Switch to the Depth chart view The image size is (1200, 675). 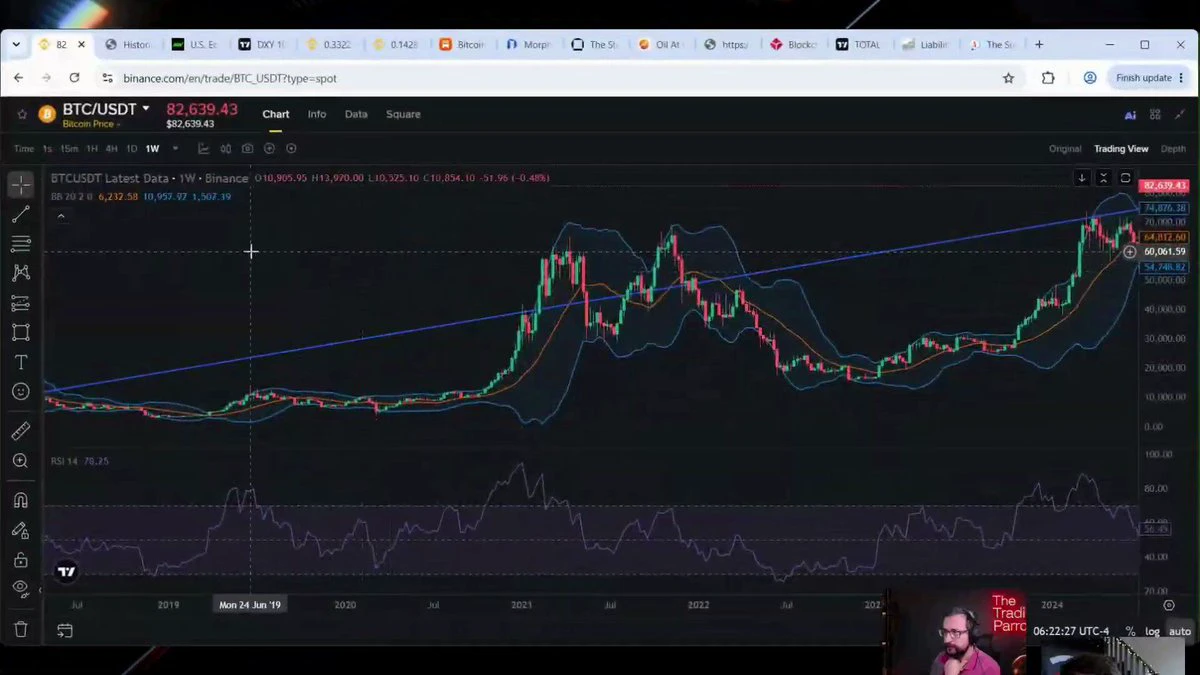point(1173,149)
